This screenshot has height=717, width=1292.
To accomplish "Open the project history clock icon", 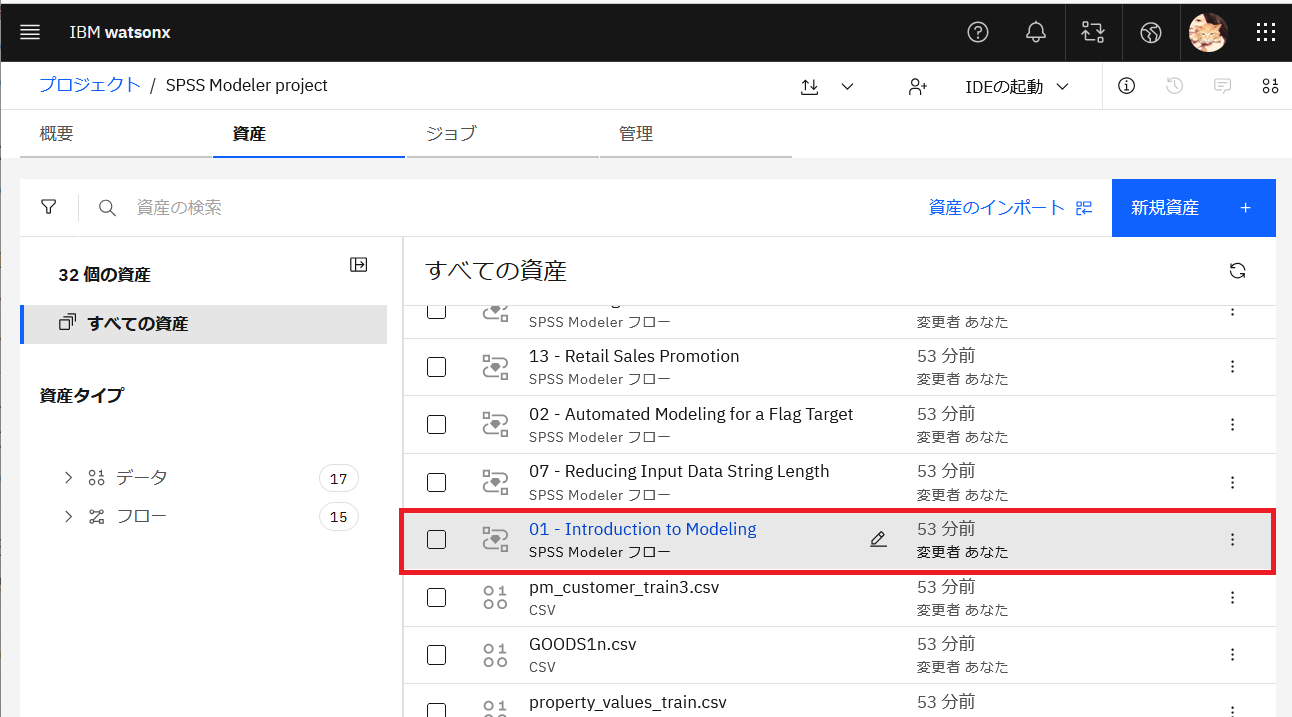I will [1174, 86].
